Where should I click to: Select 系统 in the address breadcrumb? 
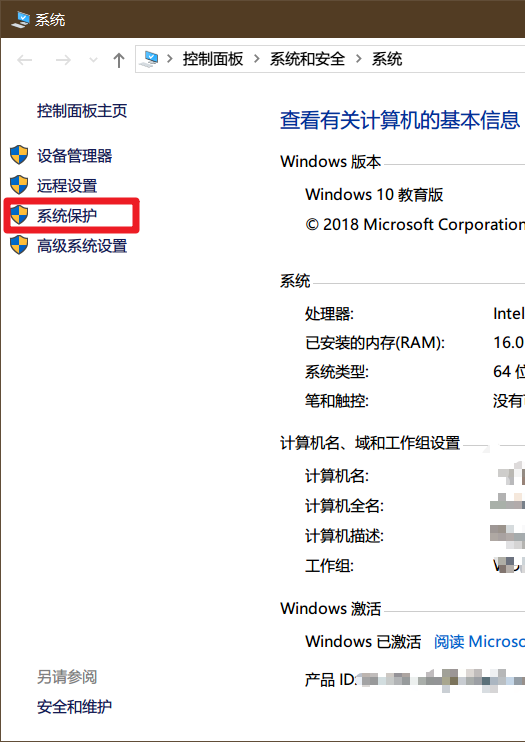point(387,59)
